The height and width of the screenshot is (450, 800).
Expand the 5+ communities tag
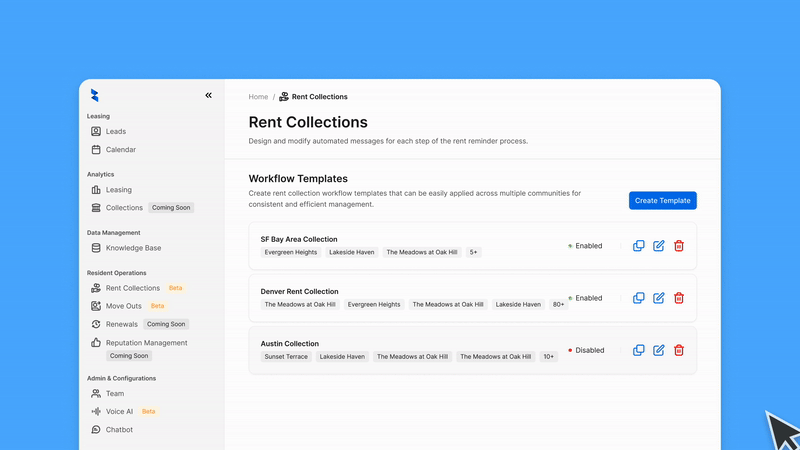pyautogui.click(x=473, y=252)
